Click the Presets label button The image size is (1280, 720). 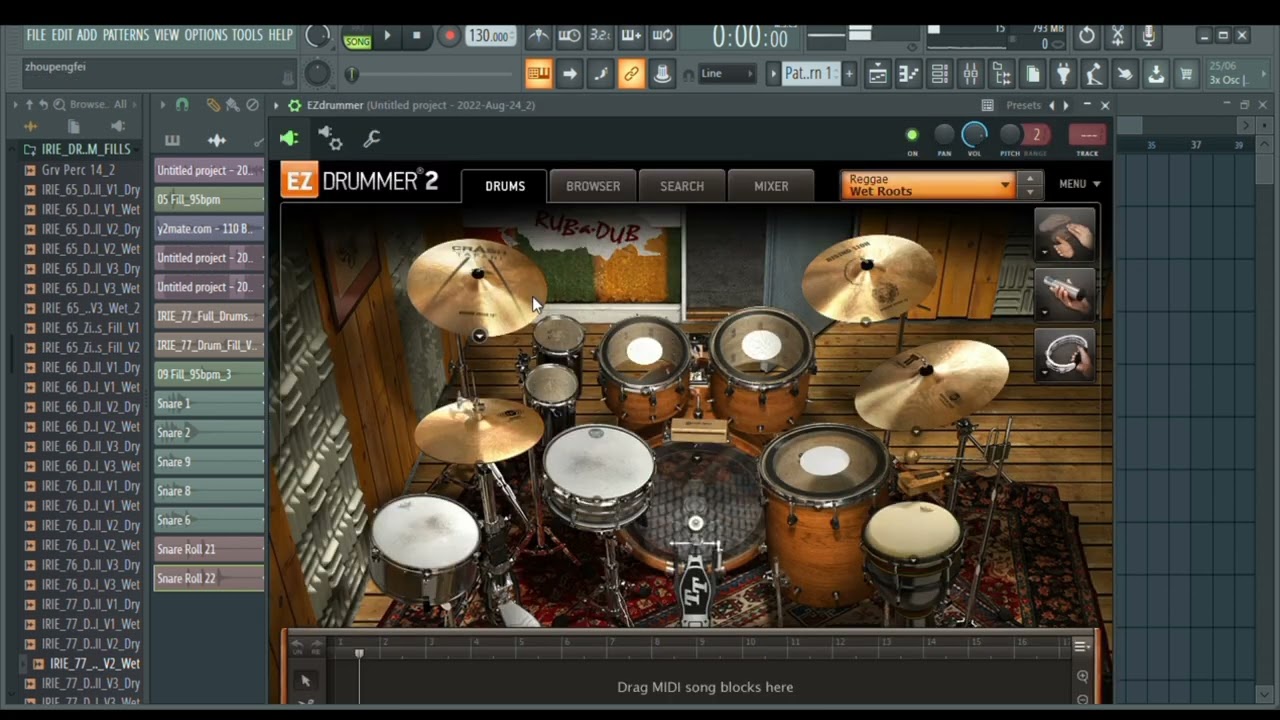tap(1023, 105)
